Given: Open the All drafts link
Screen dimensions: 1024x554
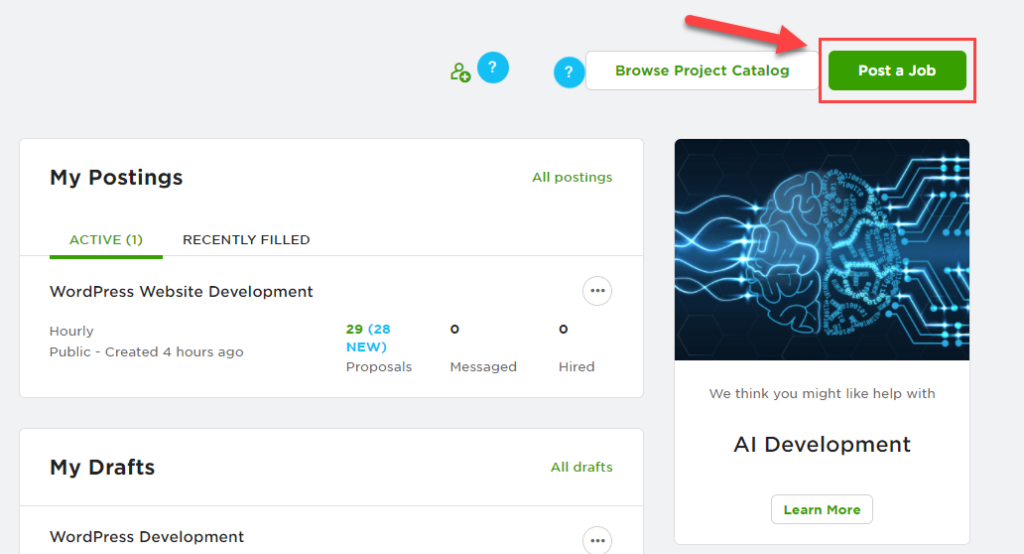Looking at the screenshot, I should [x=581, y=467].
